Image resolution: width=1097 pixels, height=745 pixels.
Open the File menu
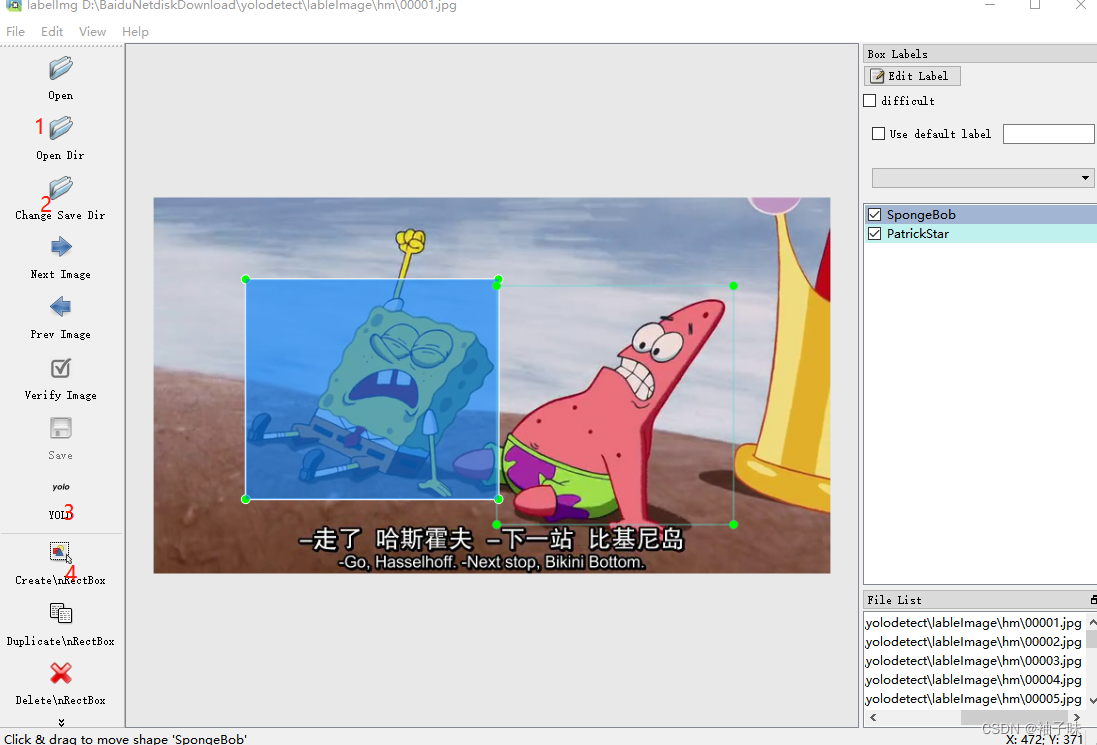pyautogui.click(x=15, y=31)
